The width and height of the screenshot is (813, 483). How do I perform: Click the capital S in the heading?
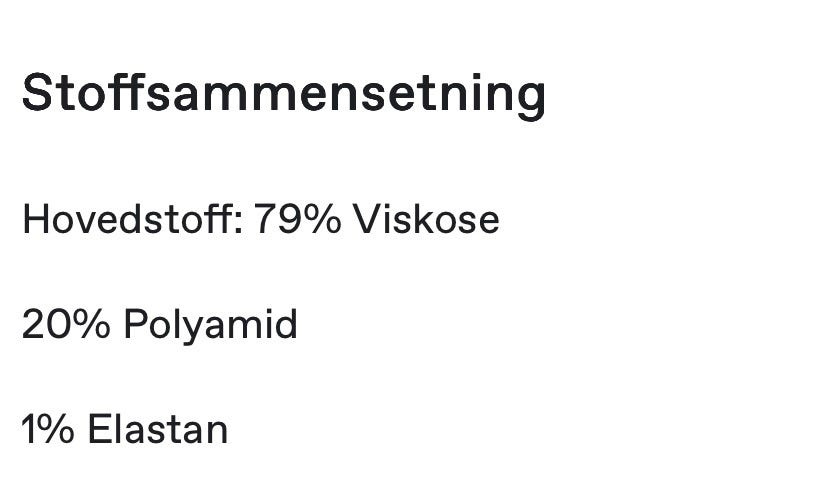pyautogui.click(x=37, y=93)
